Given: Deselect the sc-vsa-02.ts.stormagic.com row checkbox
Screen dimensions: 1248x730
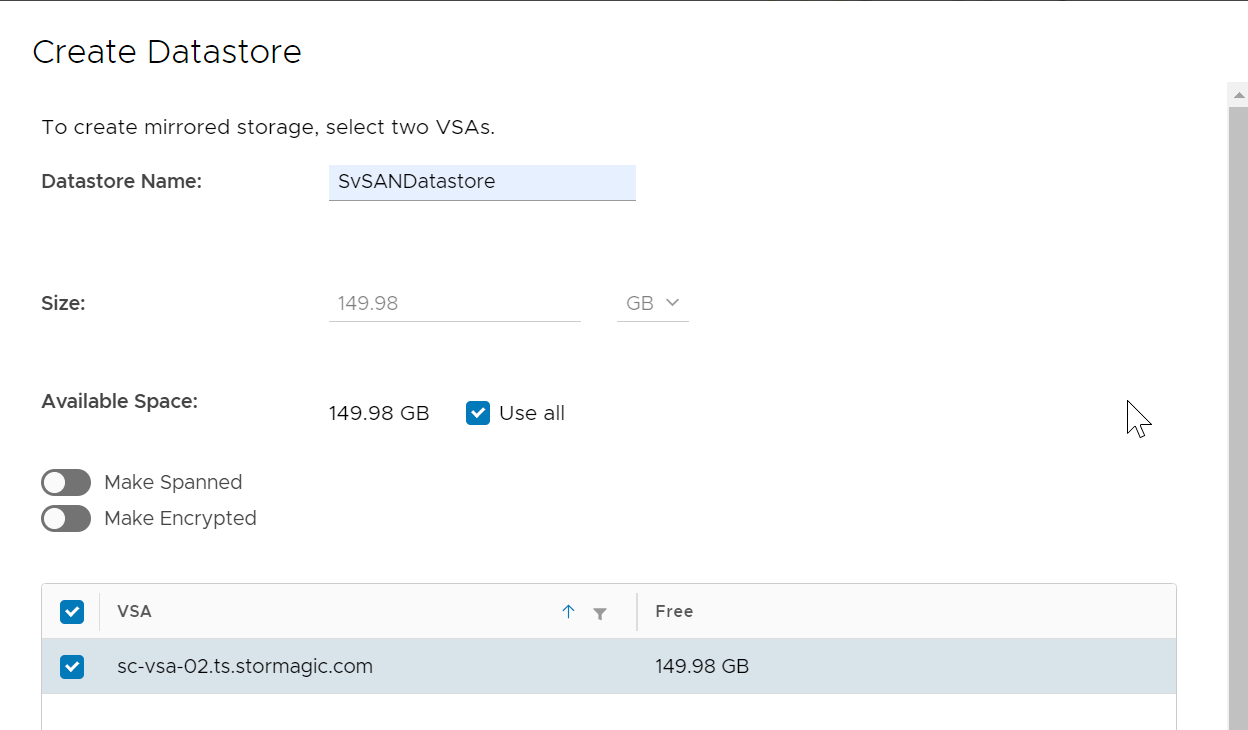Looking at the screenshot, I should (x=72, y=666).
